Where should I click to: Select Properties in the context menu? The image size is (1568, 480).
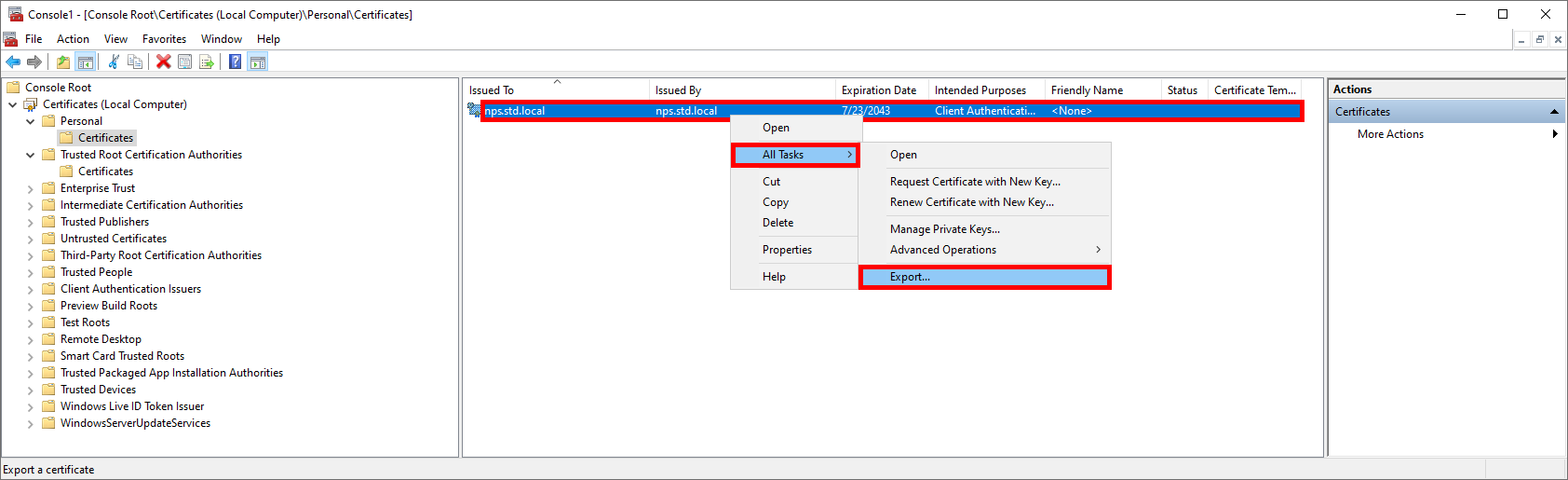787,250
